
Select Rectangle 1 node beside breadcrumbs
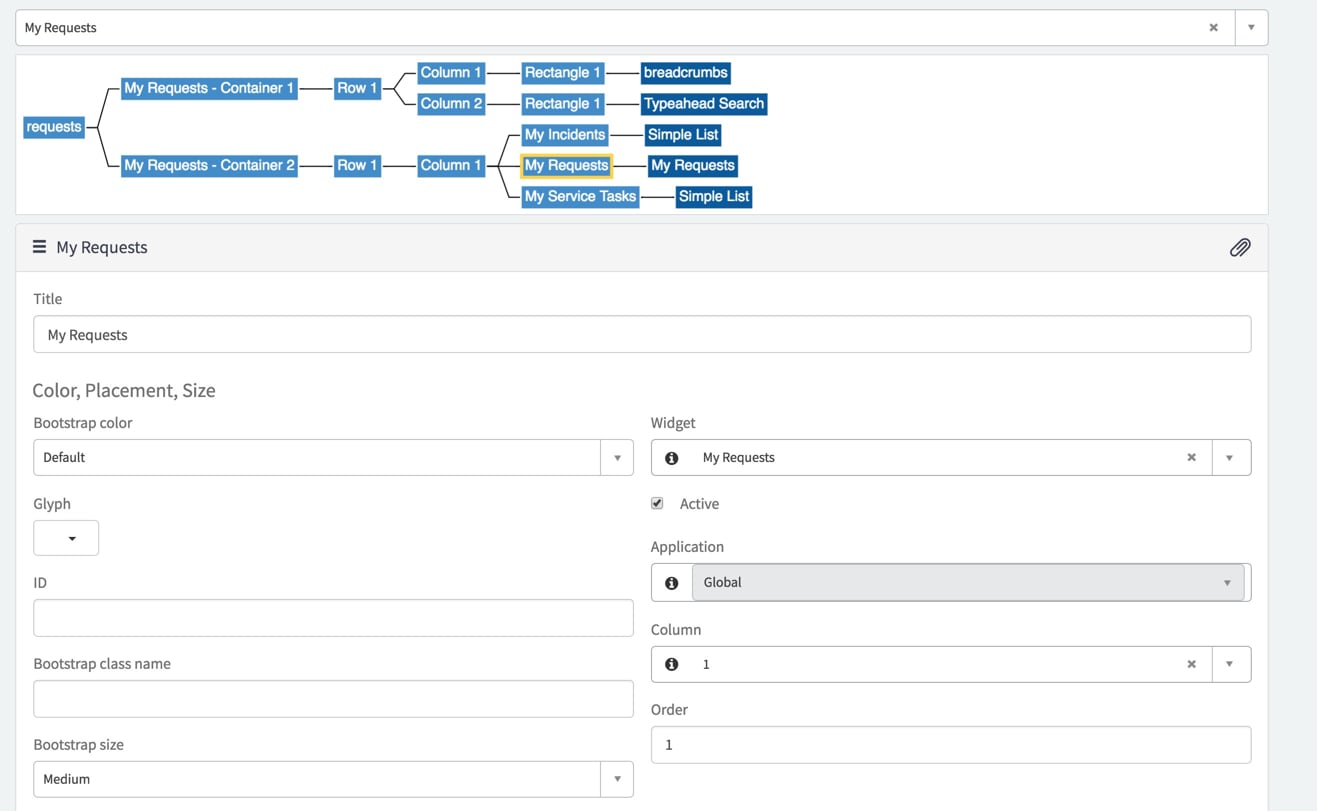point(563,72)
